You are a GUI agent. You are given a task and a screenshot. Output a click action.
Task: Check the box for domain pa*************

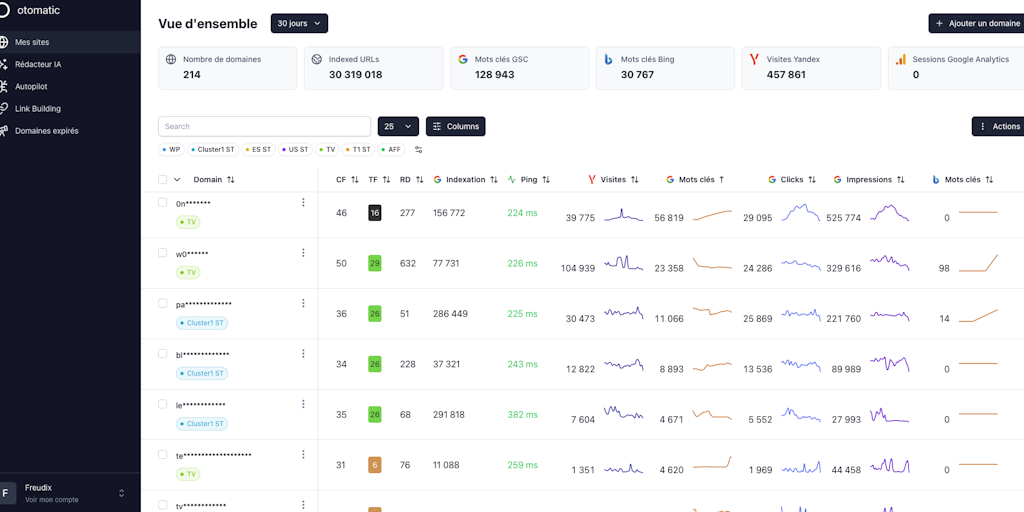click(163, 303)
